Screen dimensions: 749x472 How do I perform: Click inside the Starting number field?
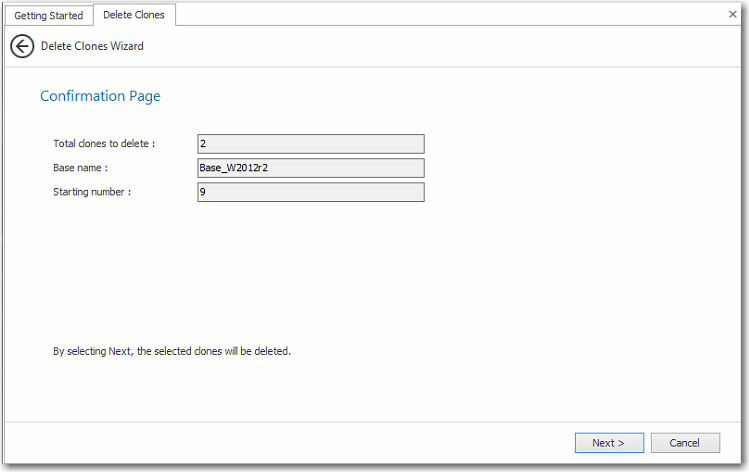click(x=311, y=192)
